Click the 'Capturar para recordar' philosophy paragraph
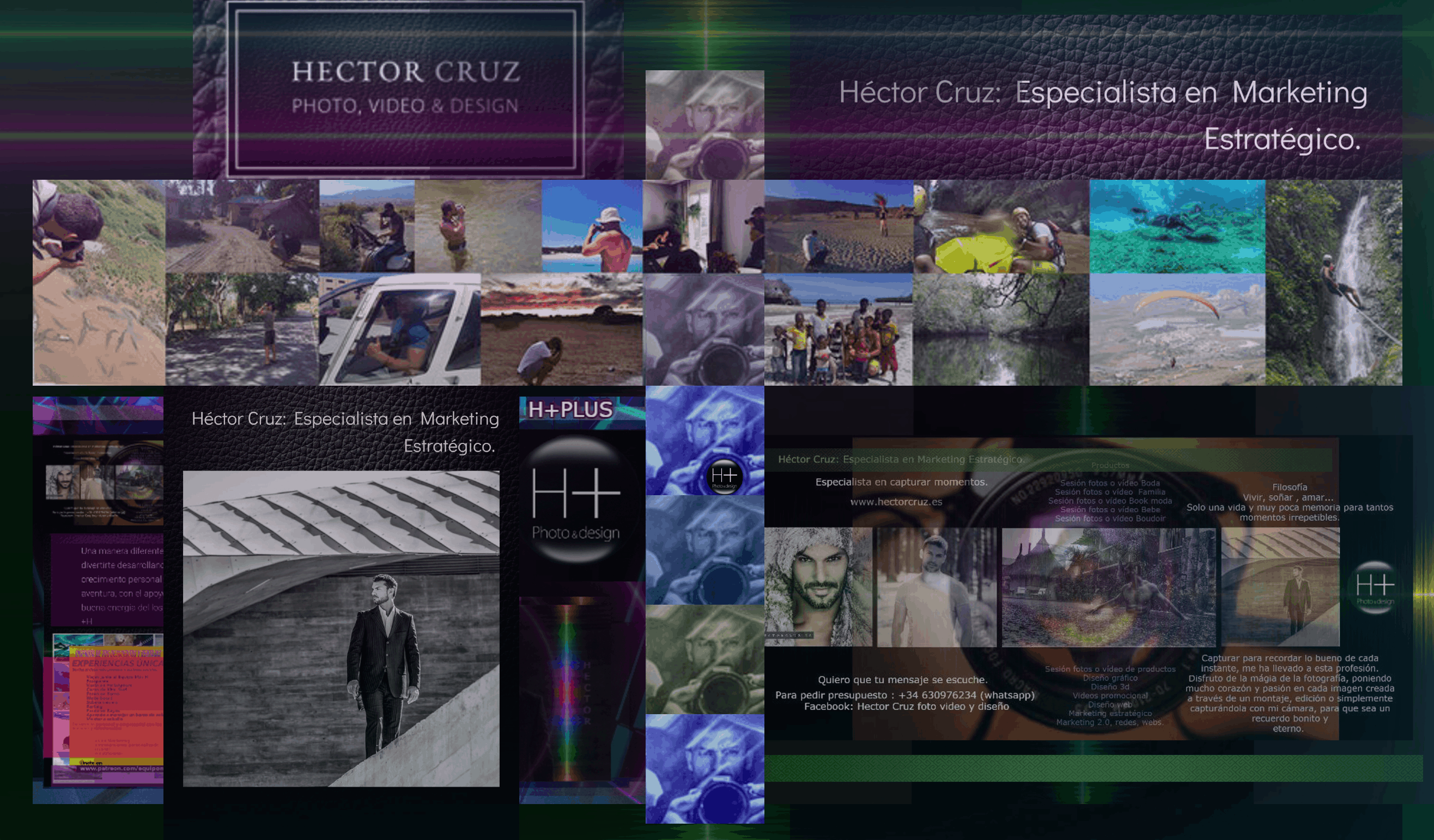This screenshot has width=1434, height=840. tap(1290, 693)
